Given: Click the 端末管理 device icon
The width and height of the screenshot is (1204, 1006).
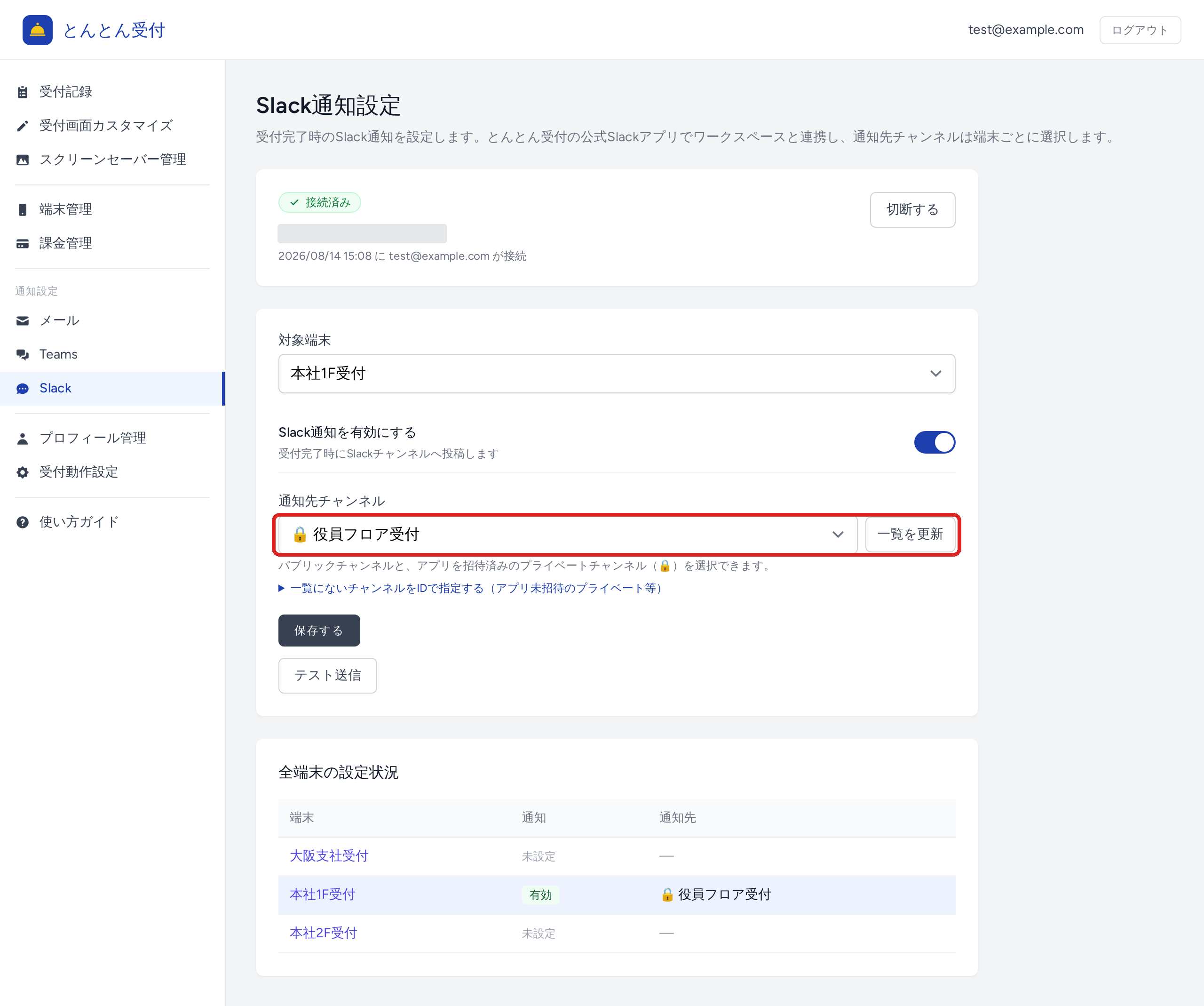Looking at the screenshot, I should (x=23, y=209).
